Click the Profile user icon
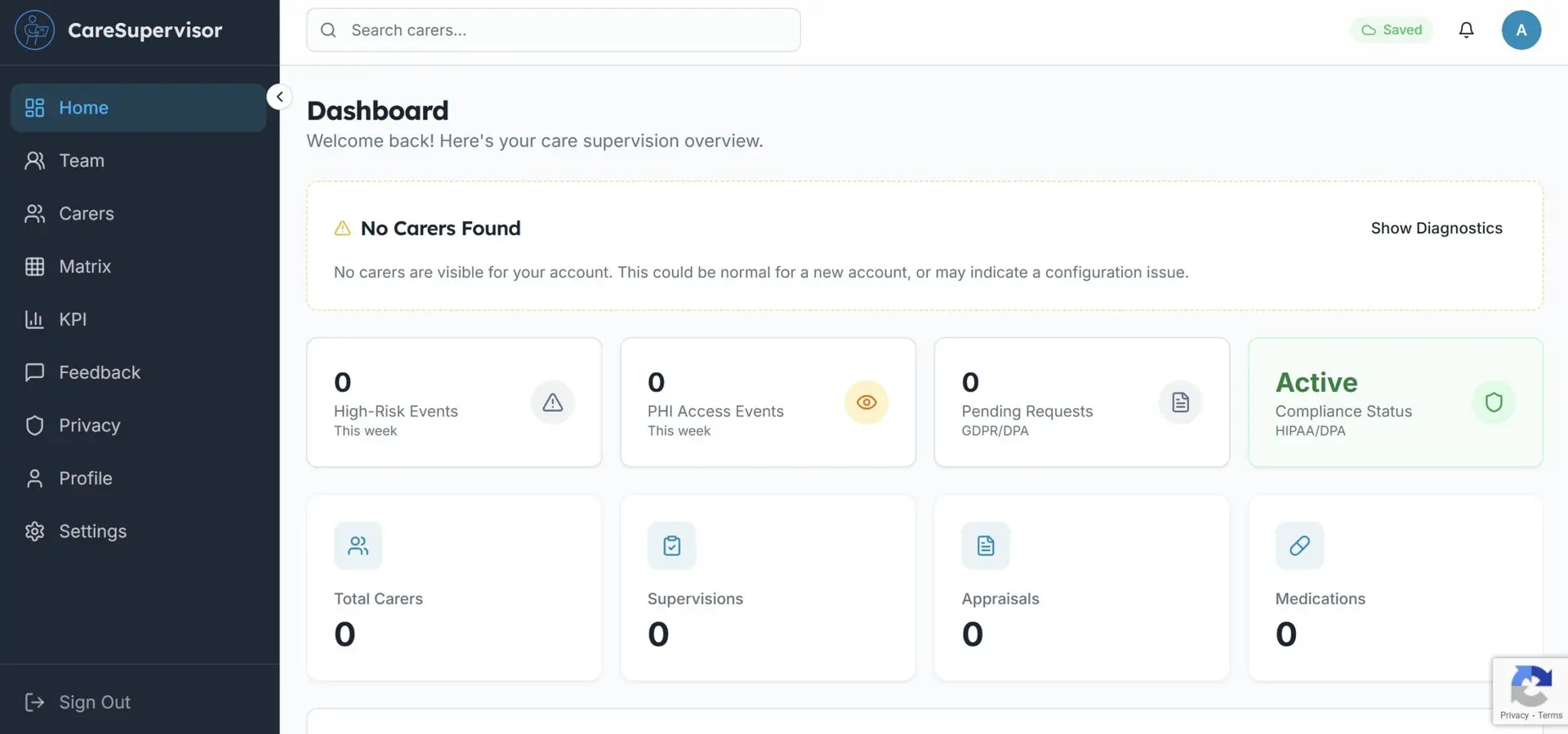Viewport: 1568px width, 734px height. pyautogui.click(x=34, y=478)
